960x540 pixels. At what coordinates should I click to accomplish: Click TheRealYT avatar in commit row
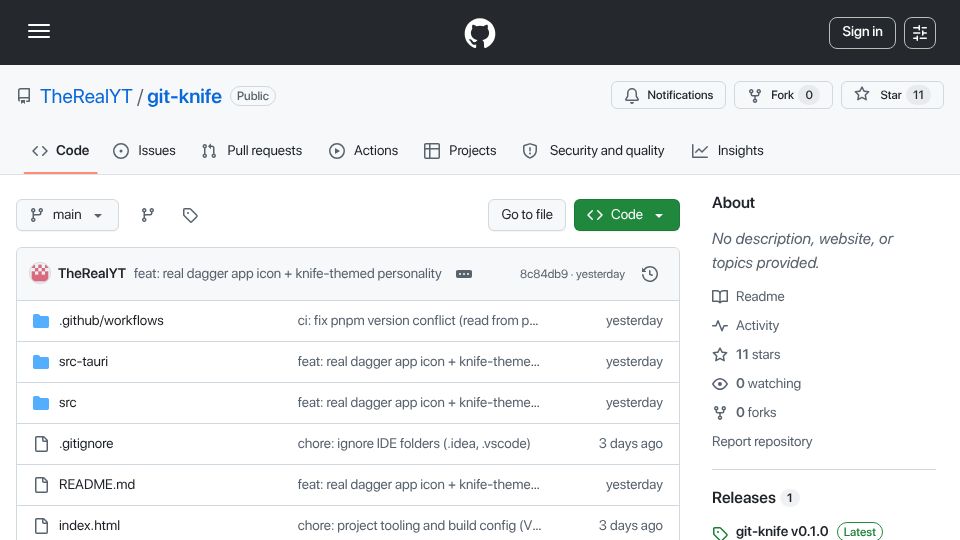pos(40,273)
